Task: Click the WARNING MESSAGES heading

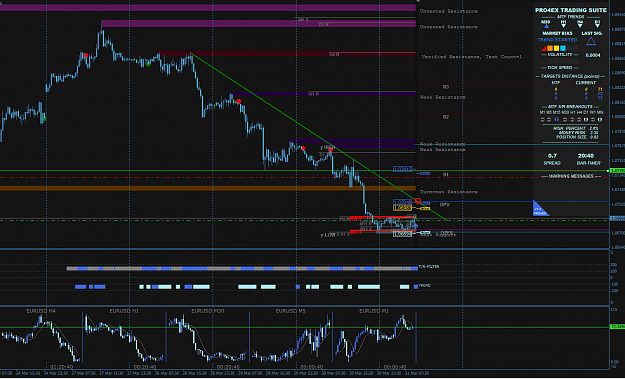Action: coord(571,176)
